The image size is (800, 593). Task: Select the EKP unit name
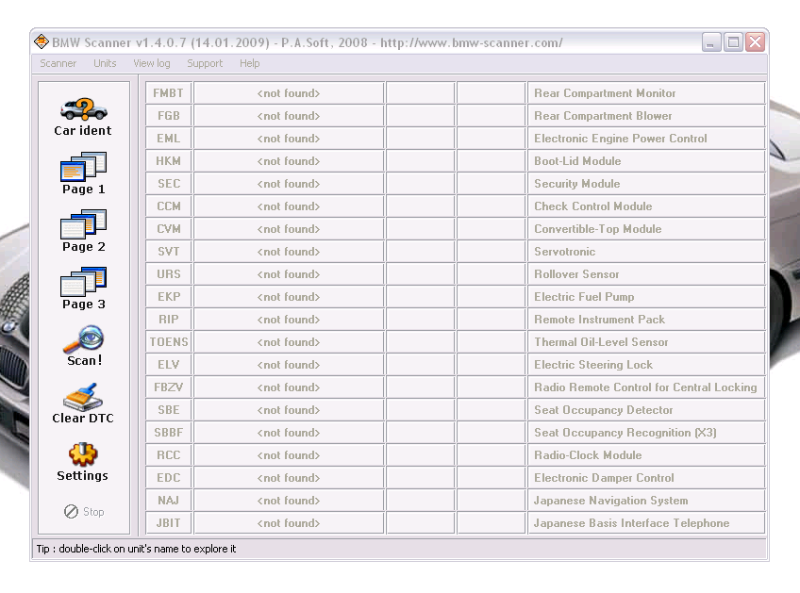click(168, 297)
